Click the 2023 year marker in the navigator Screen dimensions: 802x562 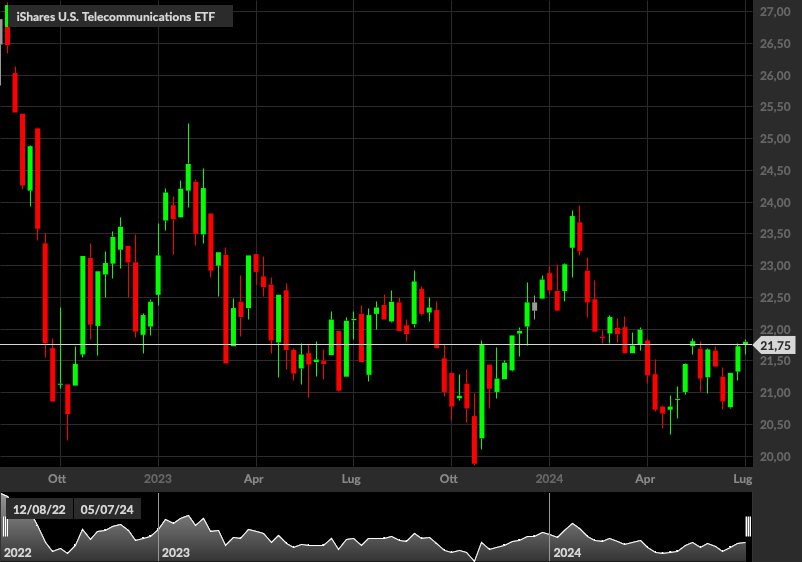point(175,553)
